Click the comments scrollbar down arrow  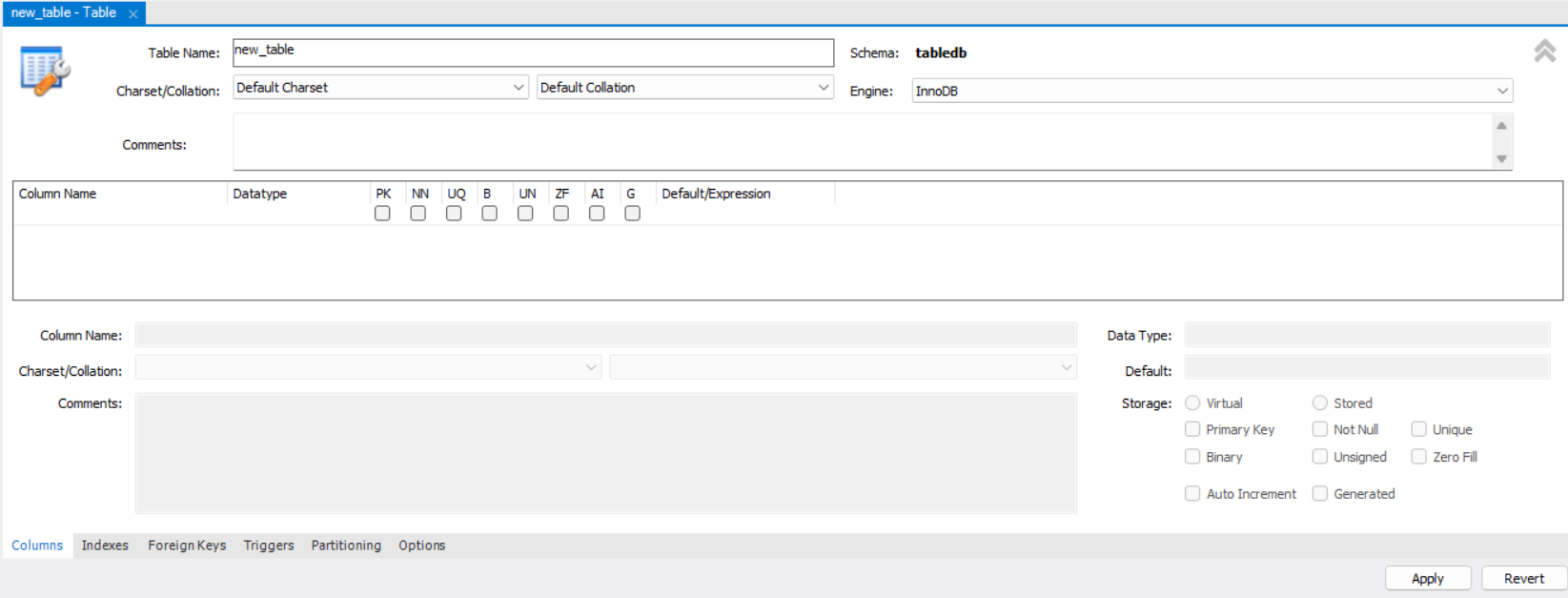coord(1501,159)
